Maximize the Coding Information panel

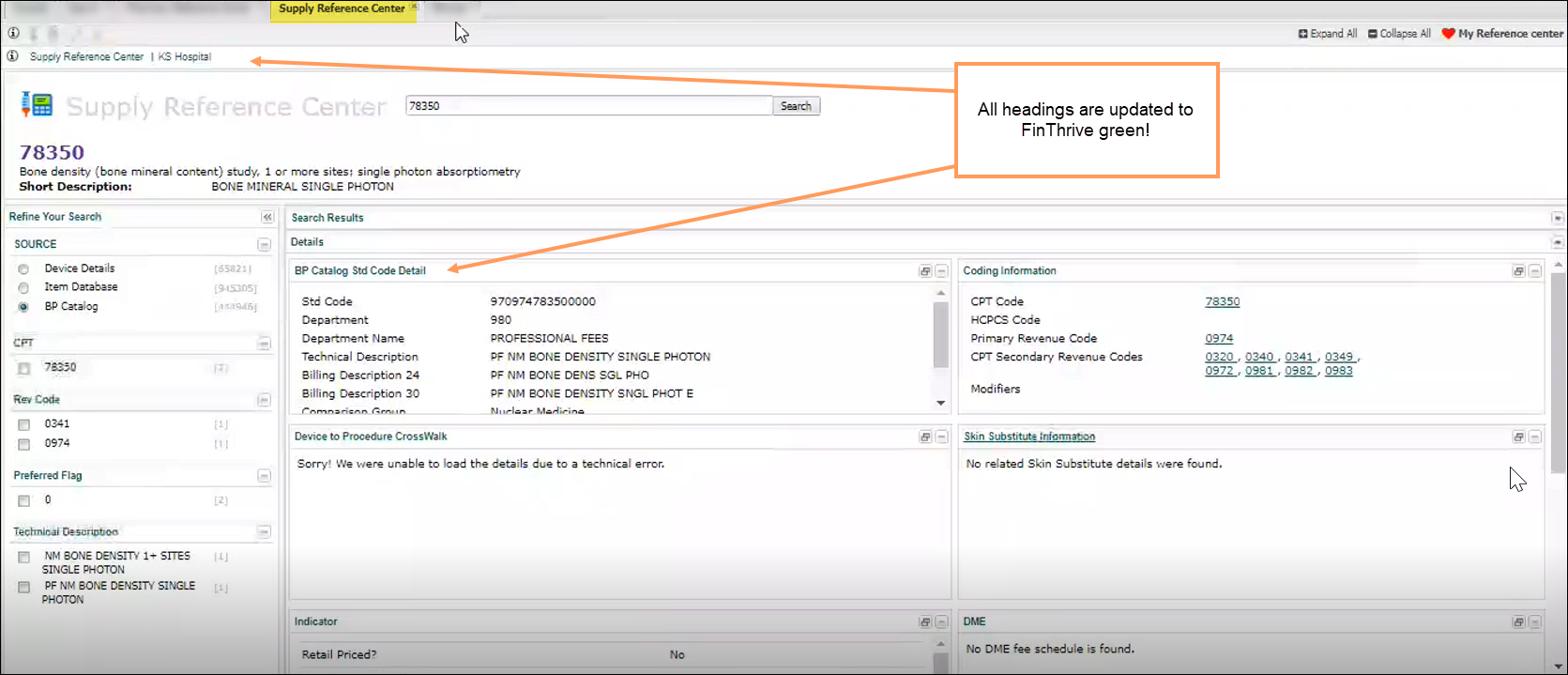1518,271
